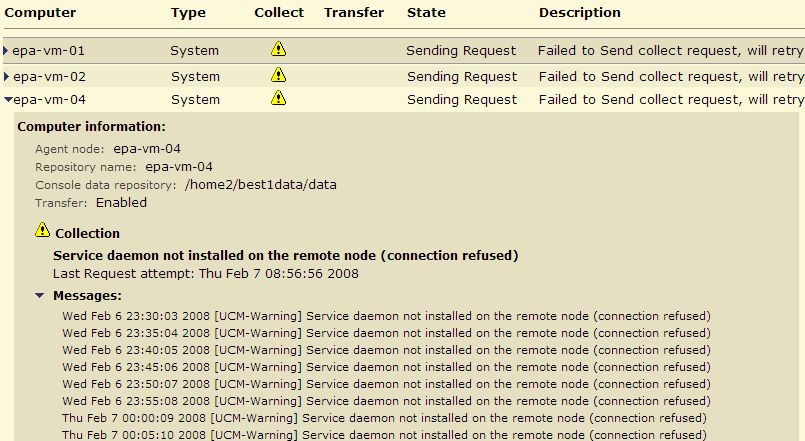Image resolution: width=805 pixels, height=441 pixels.
Task: Click the console data repository path /home2/best1data/data
Action: (261, 185)
